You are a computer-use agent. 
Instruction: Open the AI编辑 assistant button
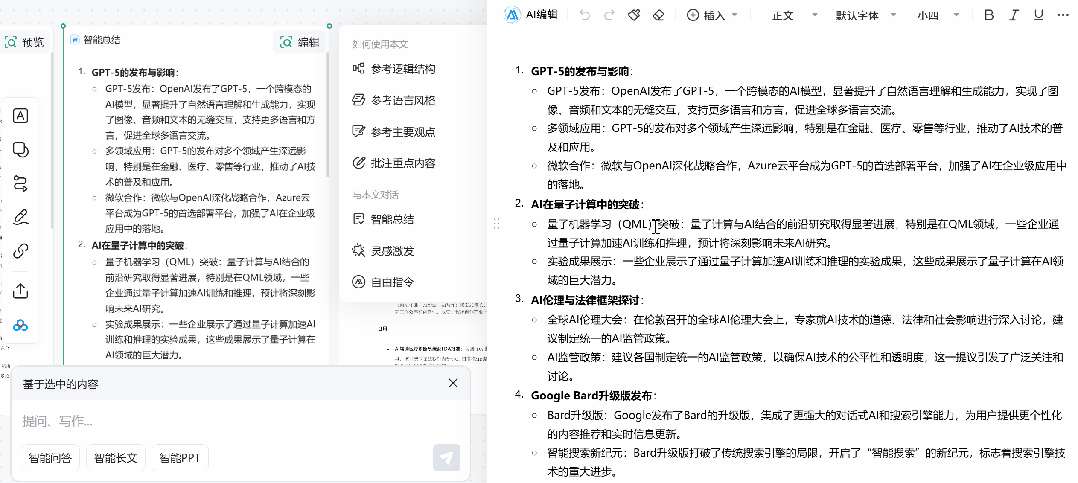[x=531, y=14]
